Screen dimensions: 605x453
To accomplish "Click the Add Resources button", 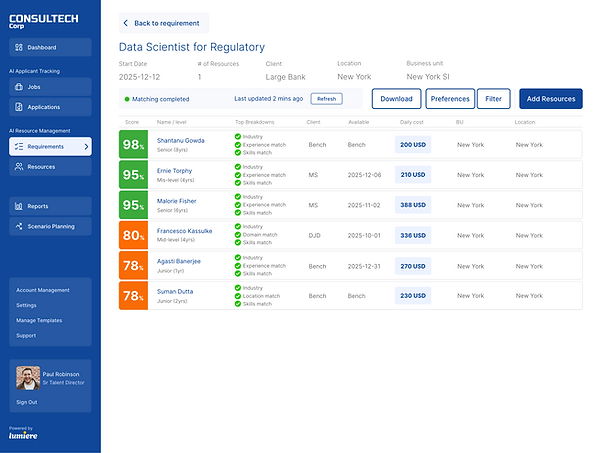I will coord(551,99).
